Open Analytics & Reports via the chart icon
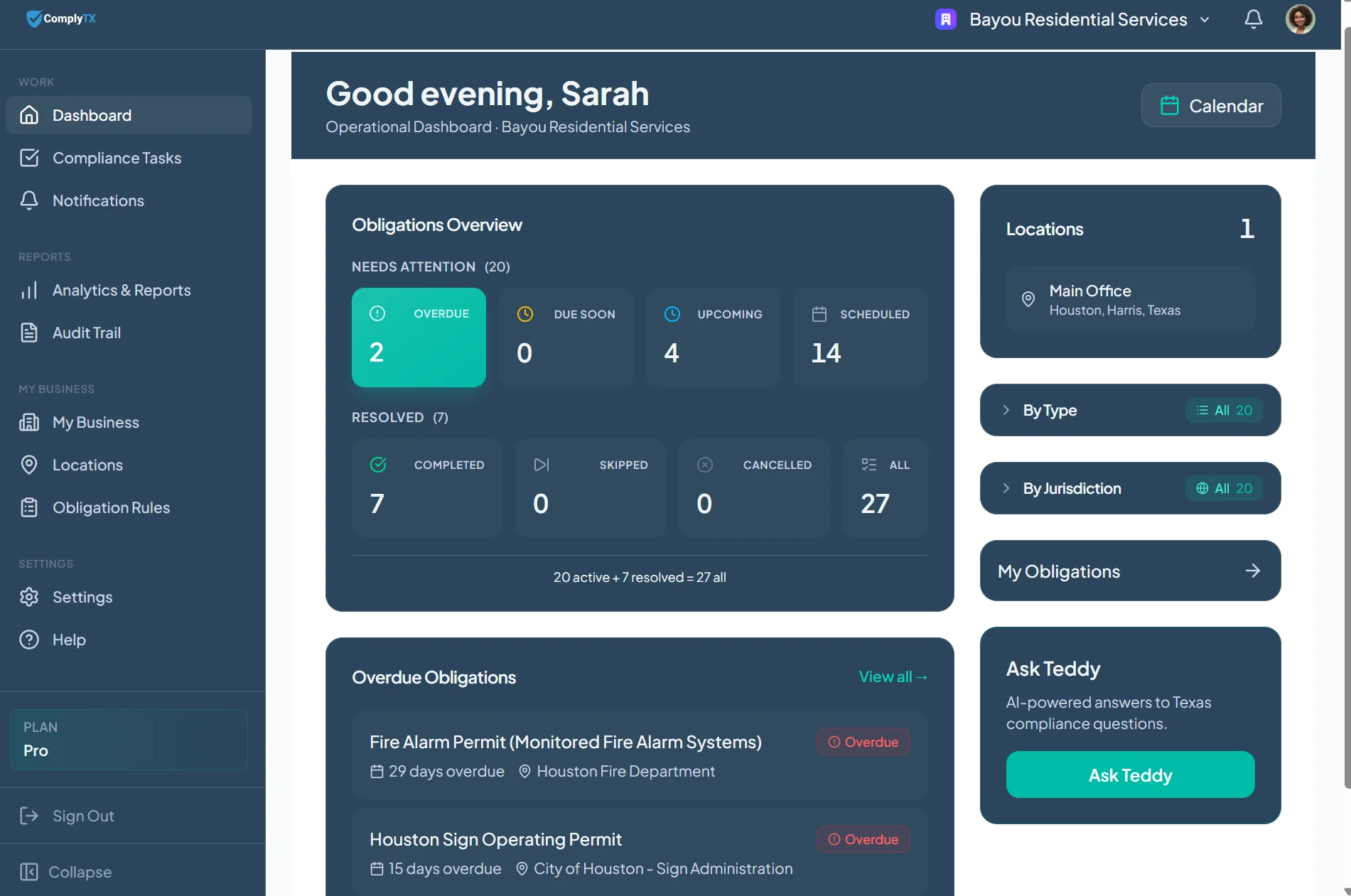 coord(29,290)
